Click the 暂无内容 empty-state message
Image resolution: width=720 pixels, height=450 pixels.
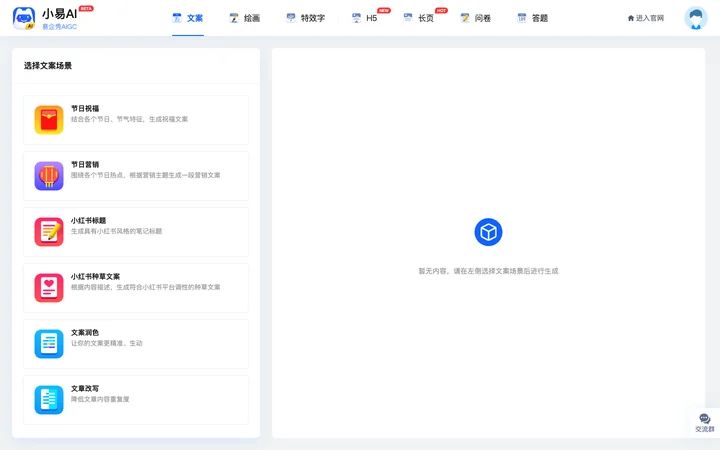click(x=488, y=271)
